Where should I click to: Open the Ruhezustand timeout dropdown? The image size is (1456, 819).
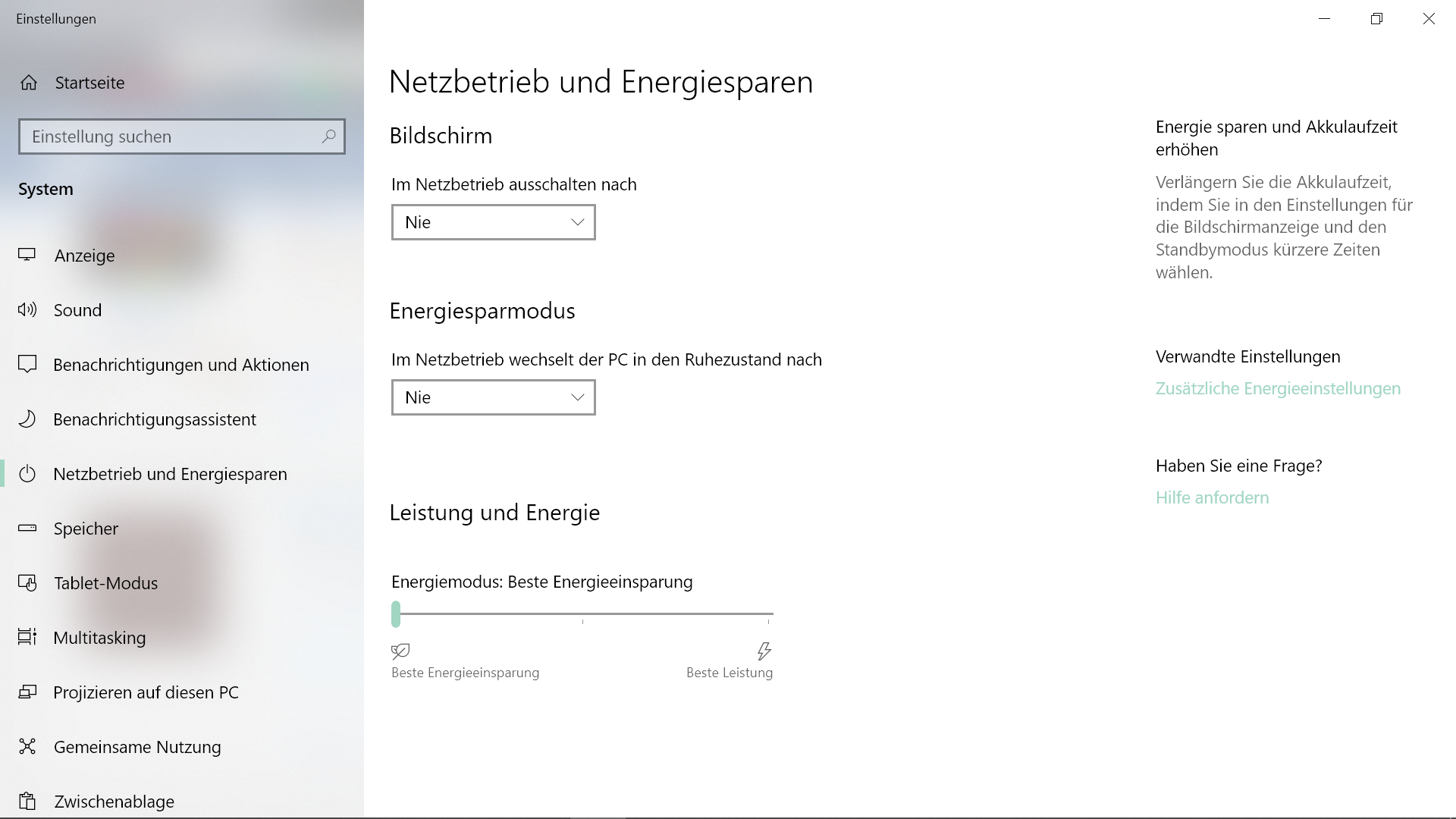493,397
